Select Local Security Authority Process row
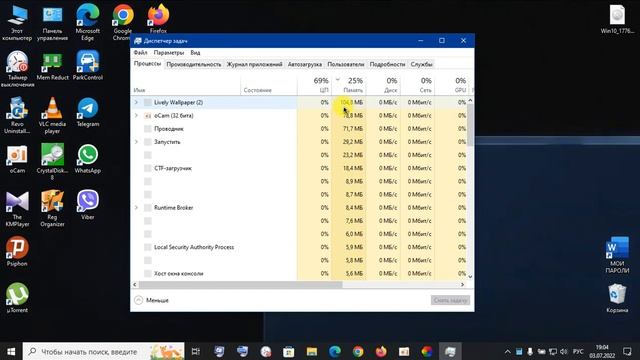 pyautogui.click(x=299, y=247)
